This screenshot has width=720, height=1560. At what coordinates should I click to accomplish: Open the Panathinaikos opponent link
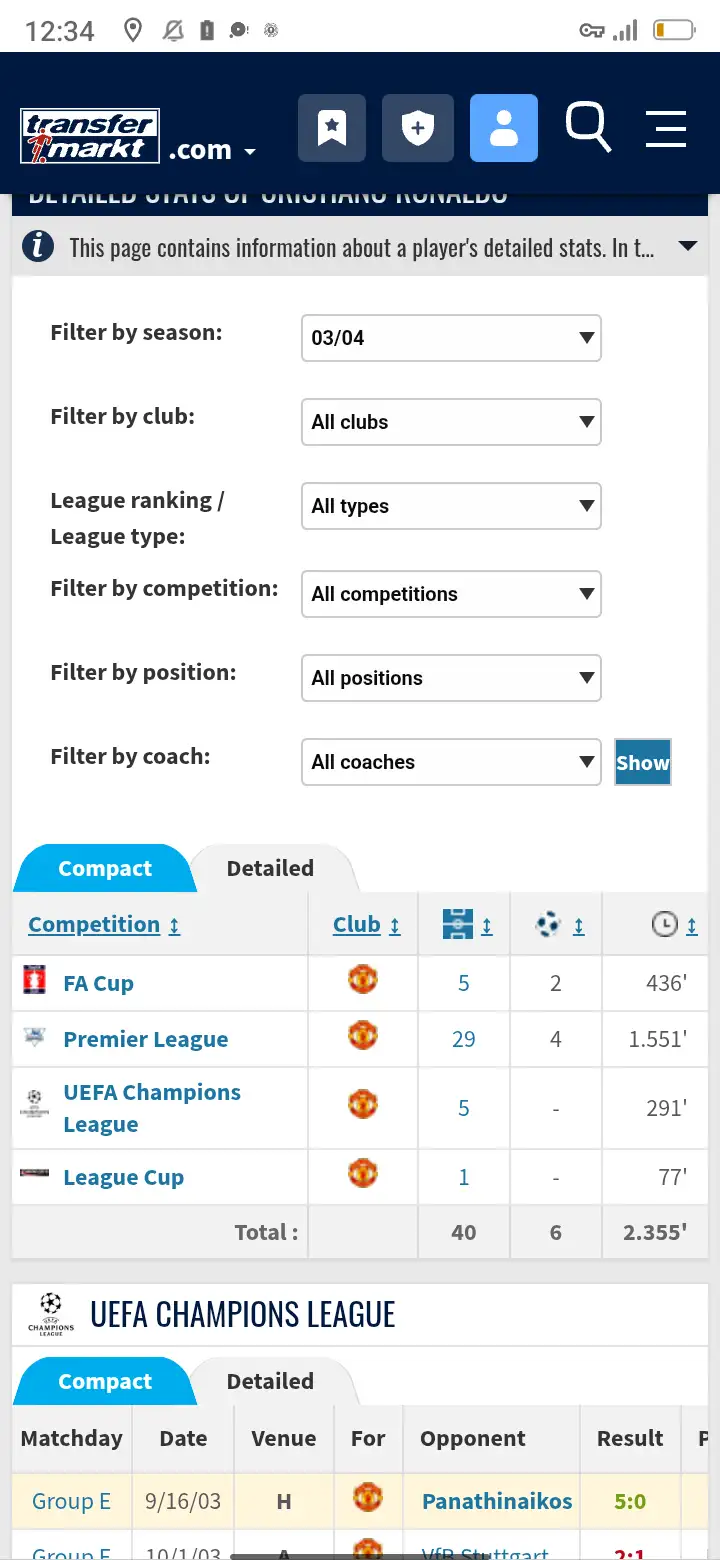[x=497, y=1501]
